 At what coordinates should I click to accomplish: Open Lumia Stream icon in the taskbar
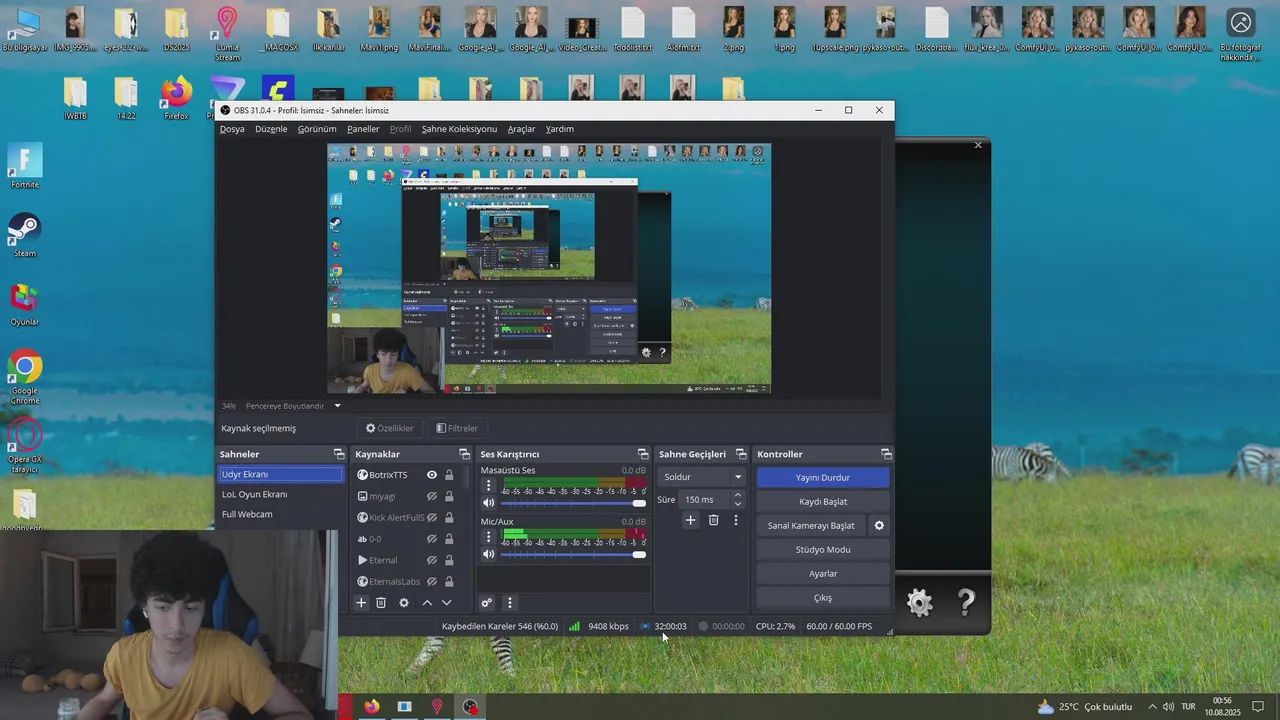(x=437, y=707)
